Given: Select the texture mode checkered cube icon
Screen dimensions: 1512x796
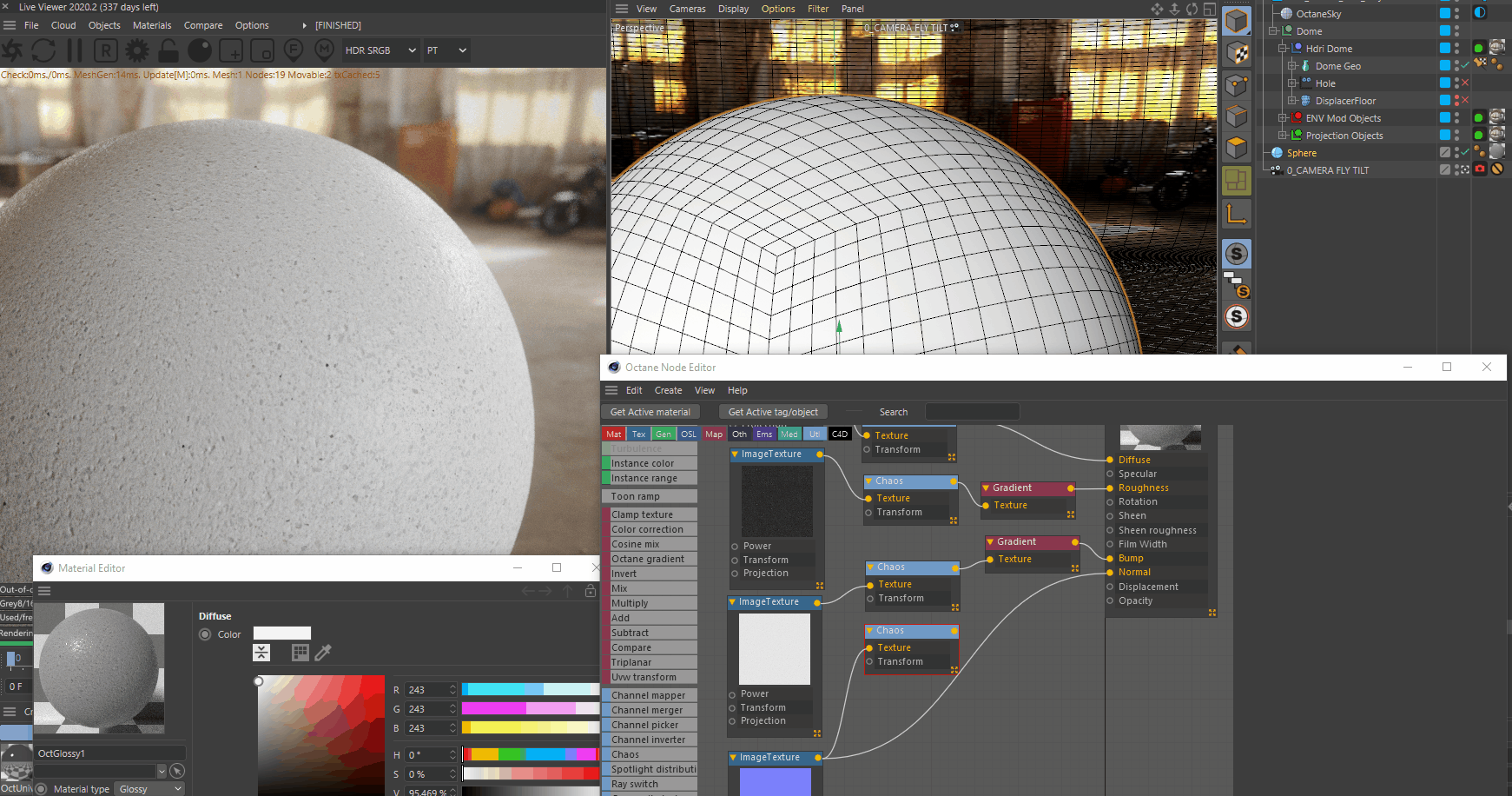Looking at the screenshot, I should 1237,53.
